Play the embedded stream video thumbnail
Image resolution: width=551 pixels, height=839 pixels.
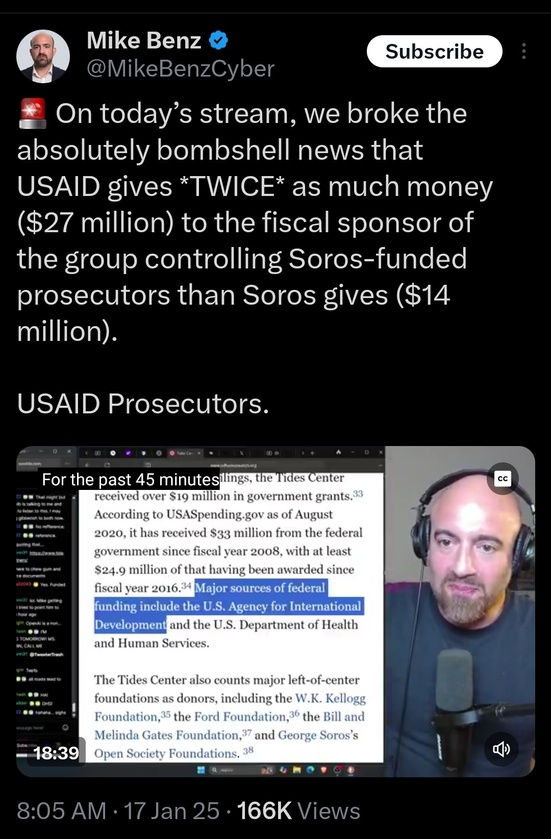[276, 611]
